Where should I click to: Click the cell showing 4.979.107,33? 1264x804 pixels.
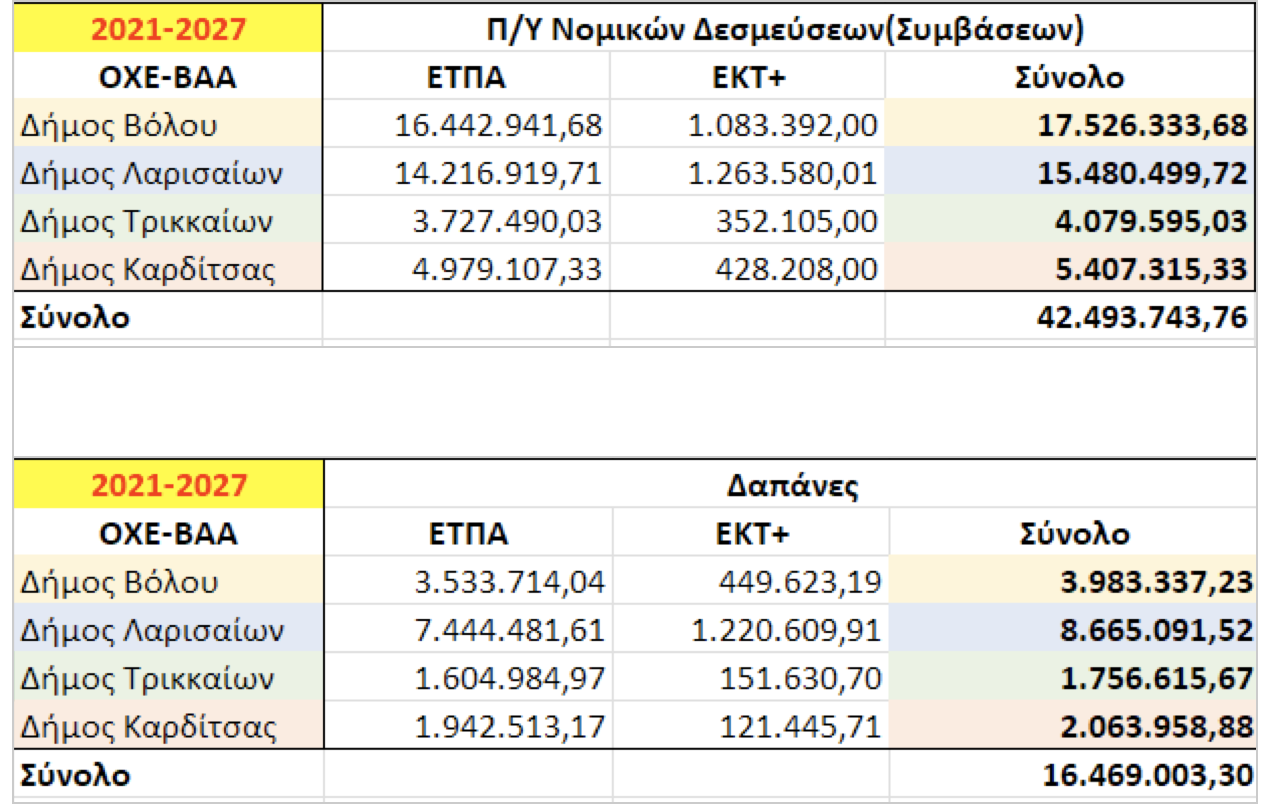click(509, 270)
